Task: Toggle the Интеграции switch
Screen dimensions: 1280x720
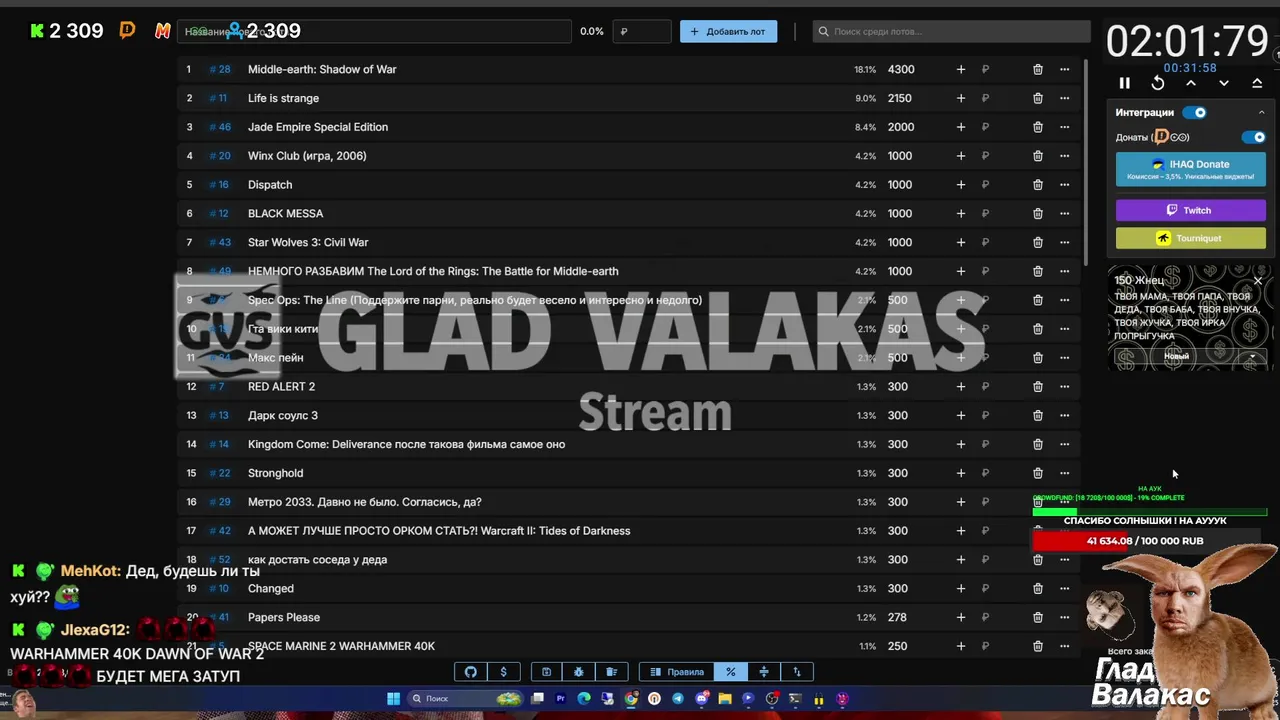Action: click(1195, 113)
